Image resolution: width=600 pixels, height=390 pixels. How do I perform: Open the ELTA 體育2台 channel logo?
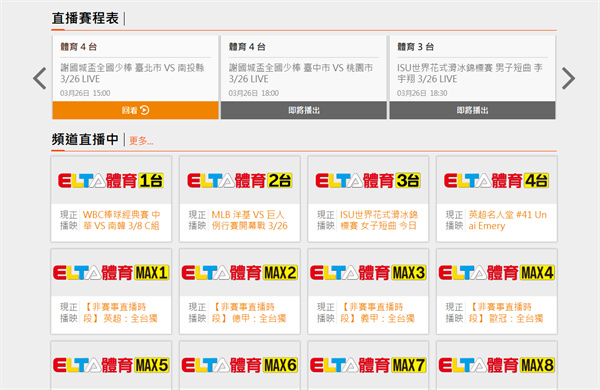(240, 180)
